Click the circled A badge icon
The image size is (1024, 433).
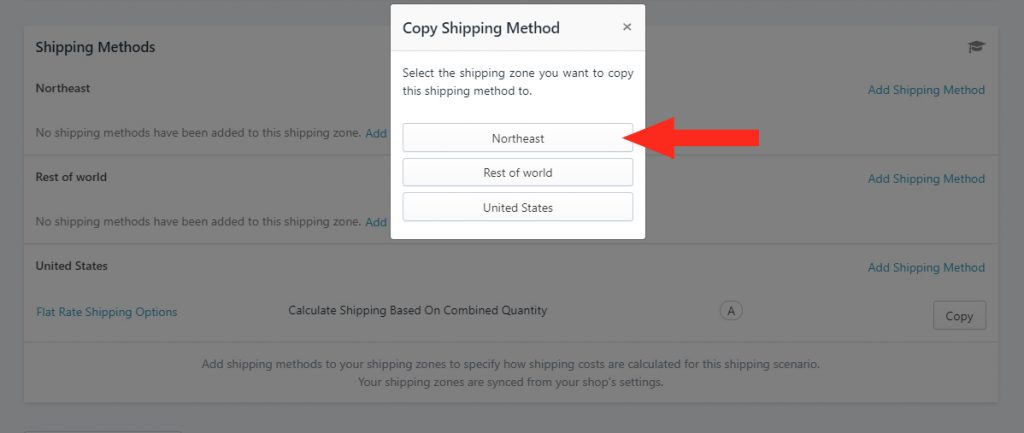click(x=731, y=312)
